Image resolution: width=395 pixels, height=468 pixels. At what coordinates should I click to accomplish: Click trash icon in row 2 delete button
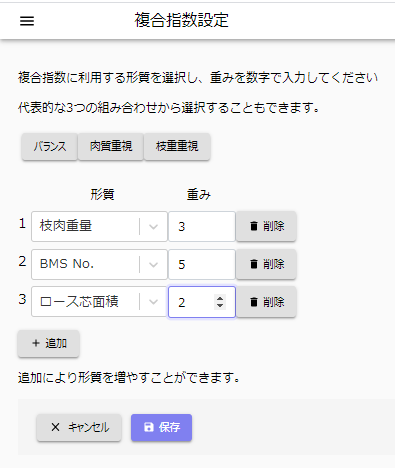point(254,264)
